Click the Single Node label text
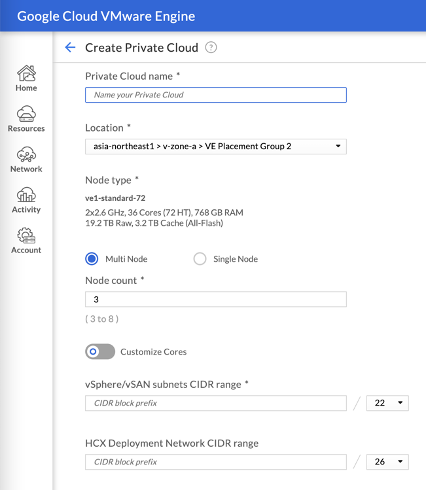This screenshot has width=426, height=490. [x=236, y=259]
